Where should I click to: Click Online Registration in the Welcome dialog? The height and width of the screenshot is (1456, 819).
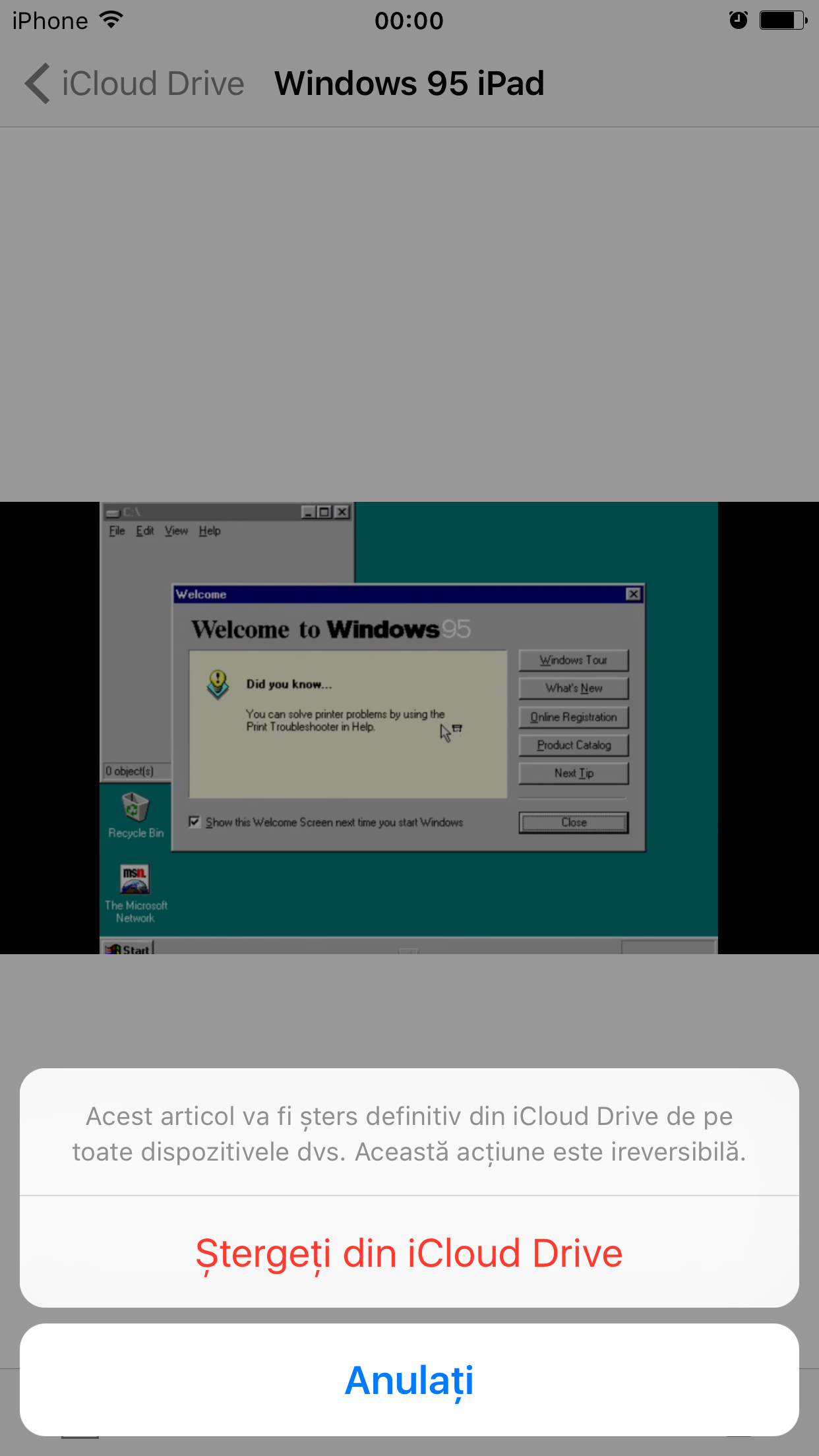tap(574, 717)
